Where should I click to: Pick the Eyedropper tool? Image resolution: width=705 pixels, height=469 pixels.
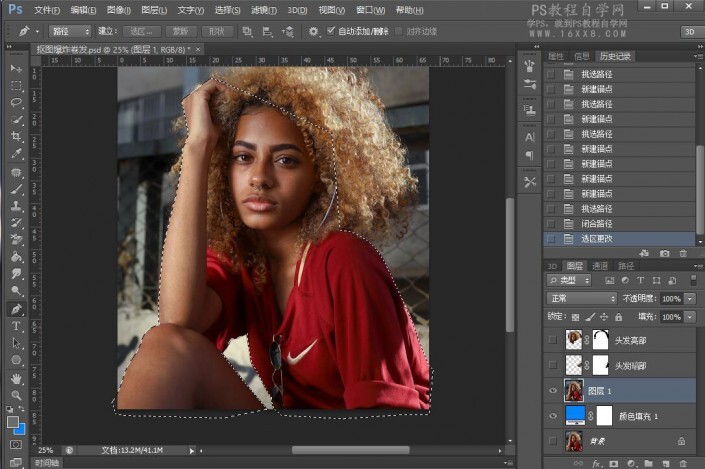coord(16,154)
